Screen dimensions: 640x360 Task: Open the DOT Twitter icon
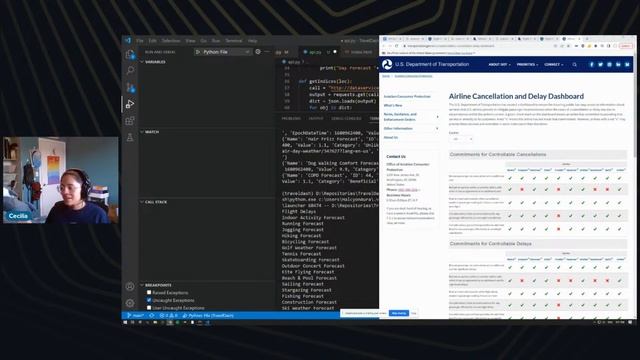(x=600, y=64)
